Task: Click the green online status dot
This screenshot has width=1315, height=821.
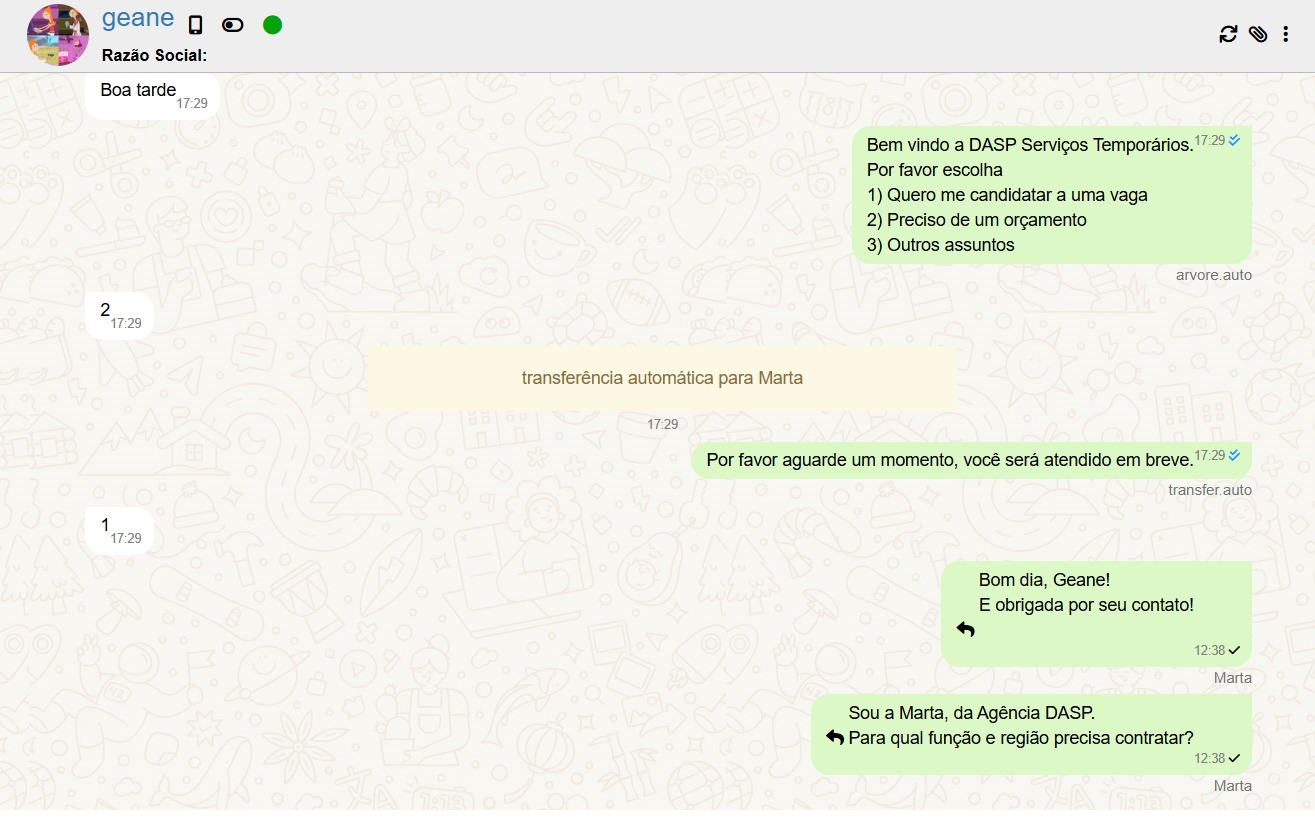Action: tap(272, 25)
